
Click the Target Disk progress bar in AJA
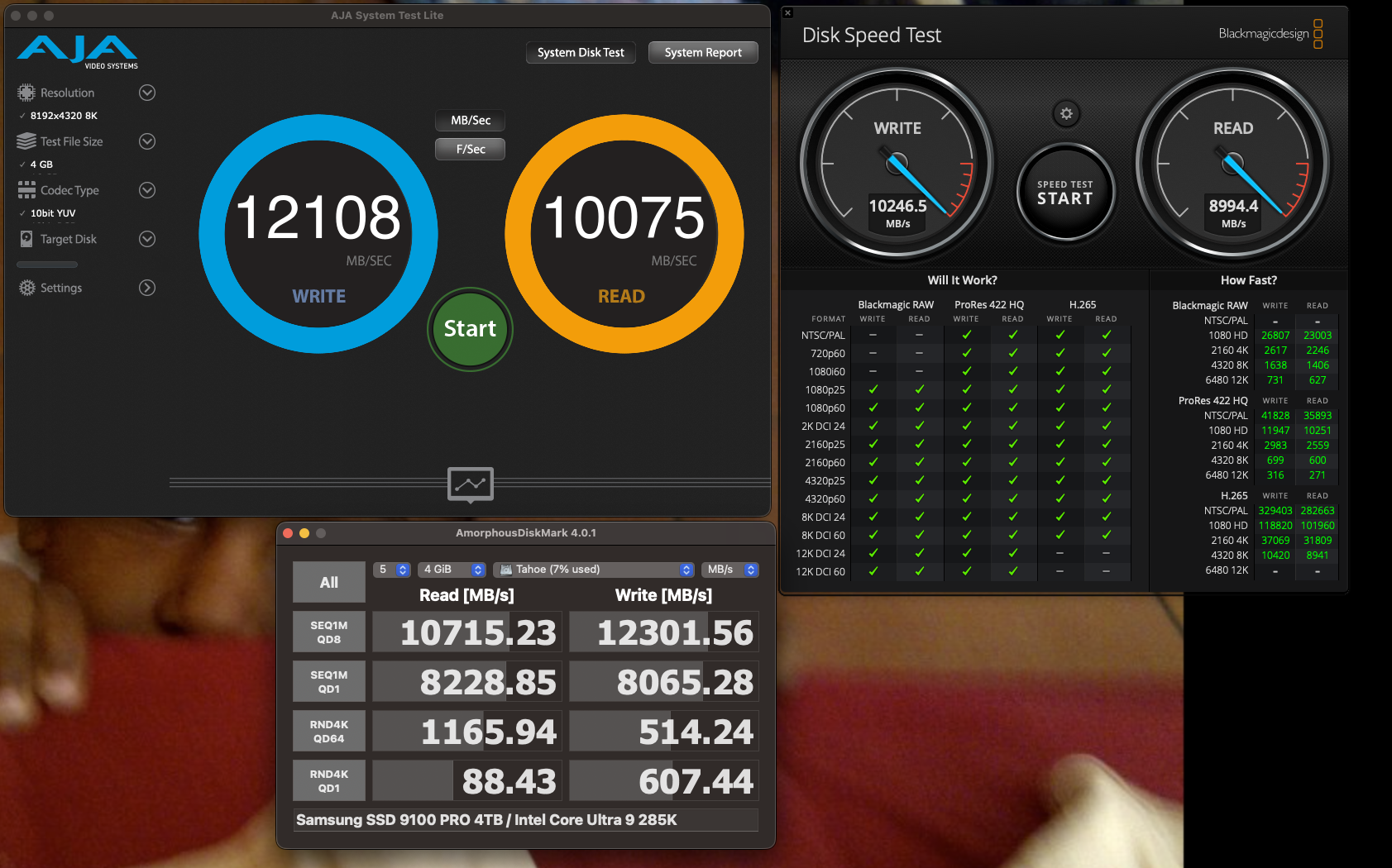click(47, 265)
